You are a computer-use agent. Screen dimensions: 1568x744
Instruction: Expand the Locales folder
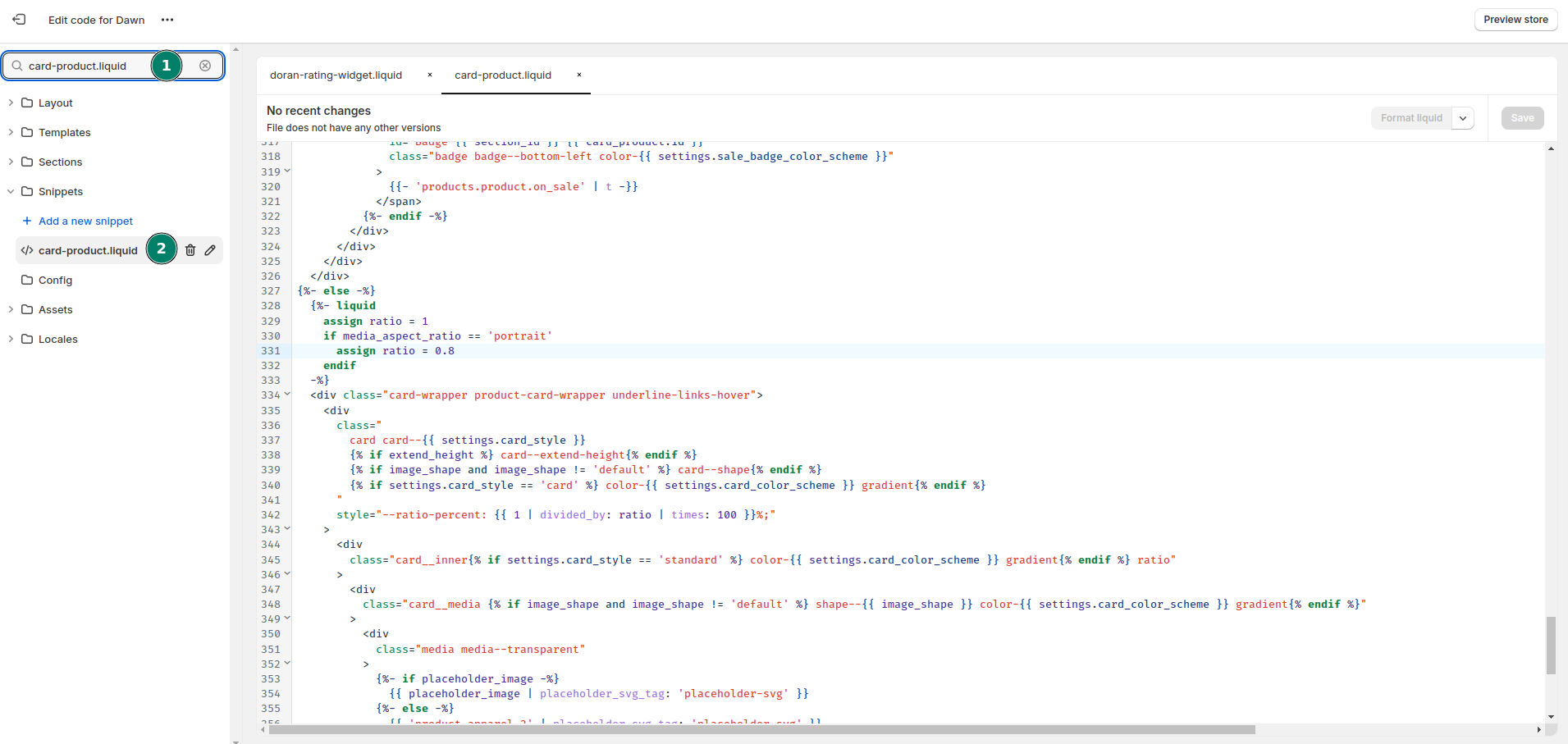tap(11, 339)
